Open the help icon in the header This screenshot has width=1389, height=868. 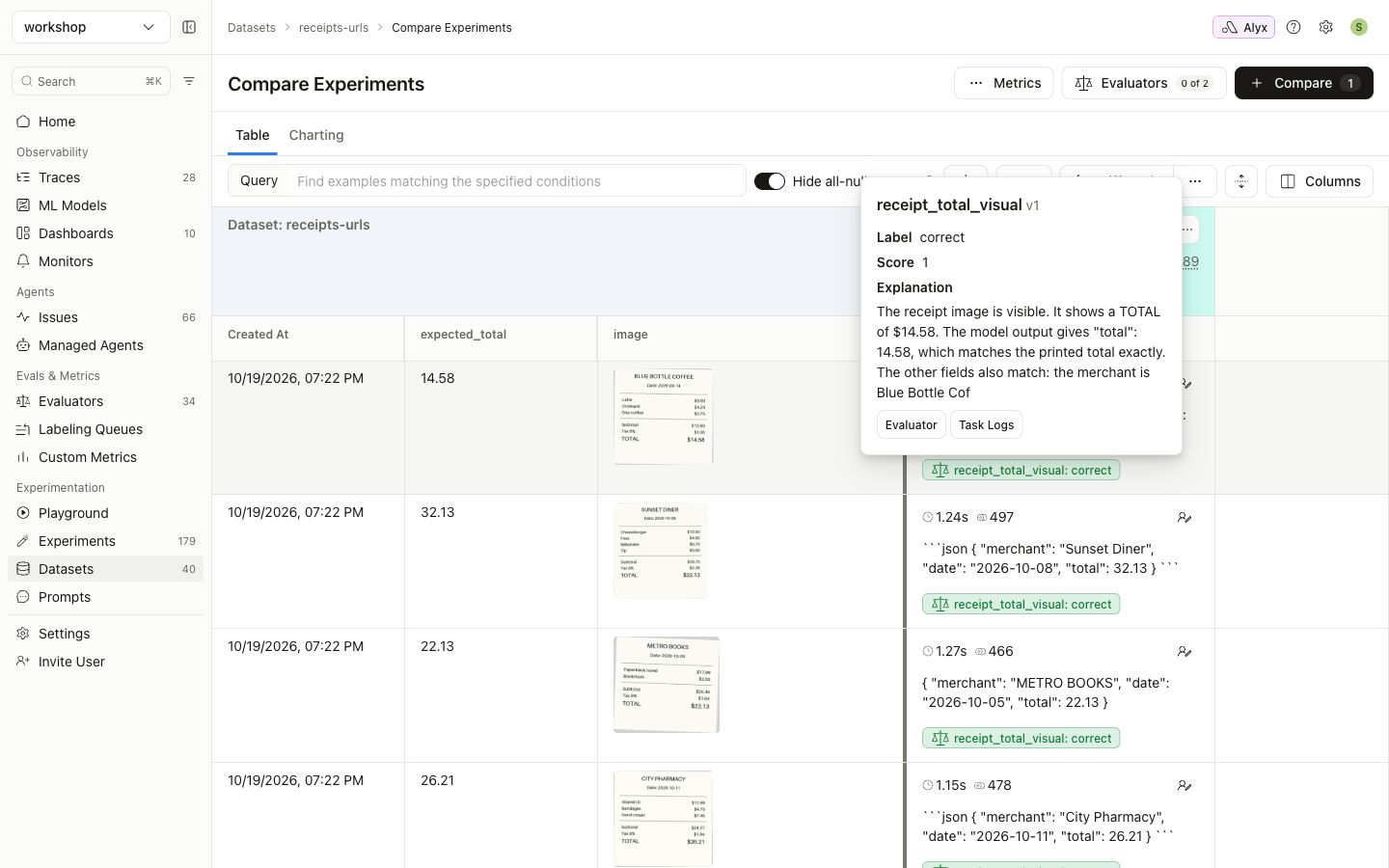[x=1294, y=27]
